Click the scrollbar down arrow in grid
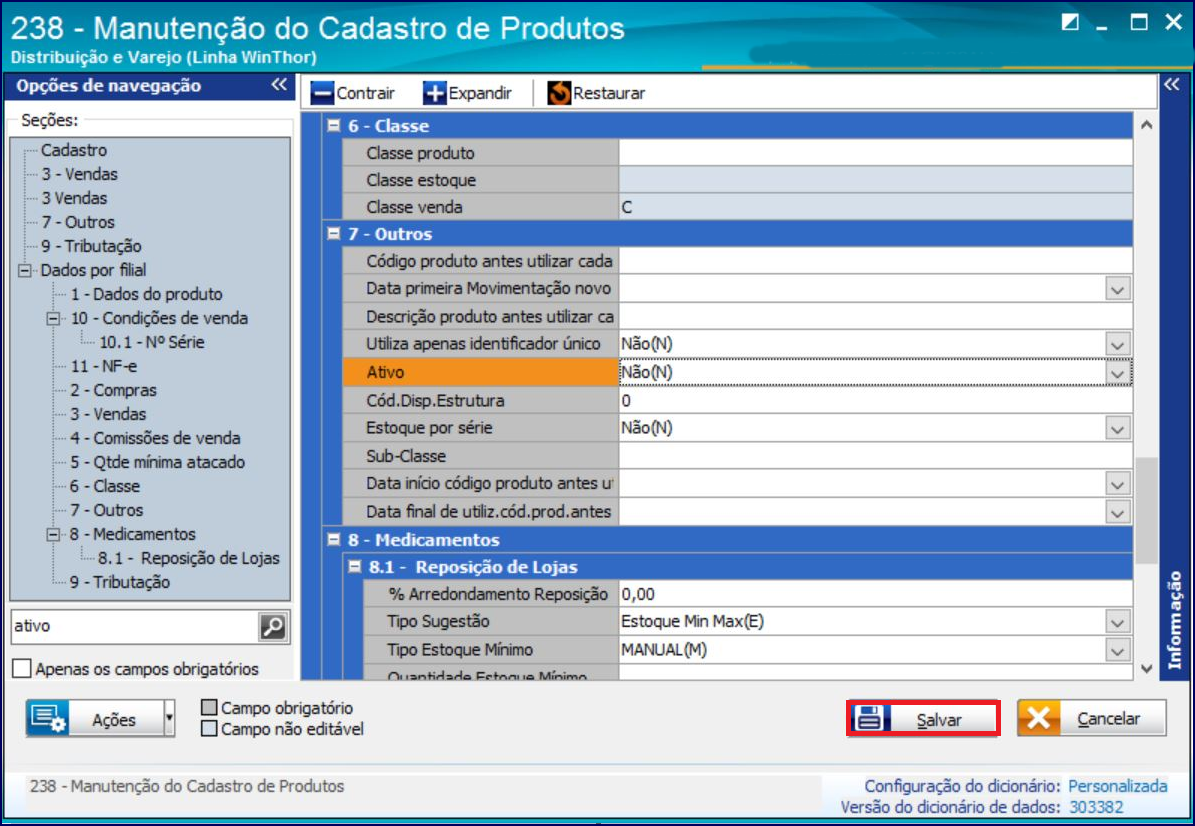 point(1146,669)
